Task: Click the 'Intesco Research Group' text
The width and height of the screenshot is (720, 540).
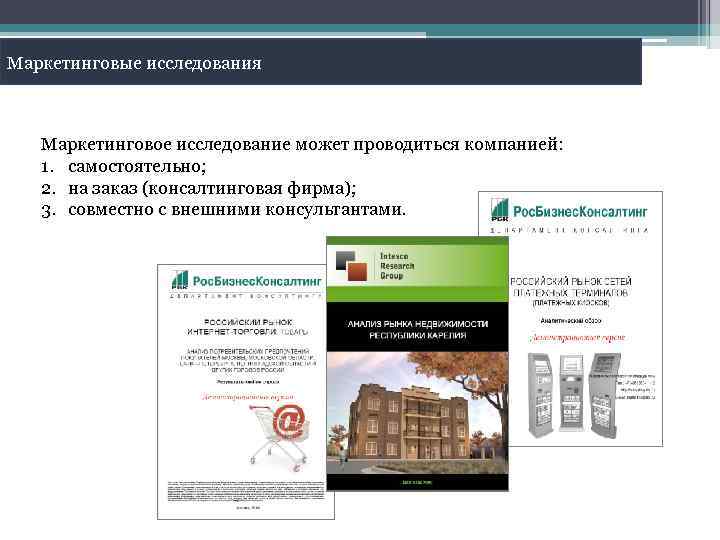Action: (x=397, y=266)
